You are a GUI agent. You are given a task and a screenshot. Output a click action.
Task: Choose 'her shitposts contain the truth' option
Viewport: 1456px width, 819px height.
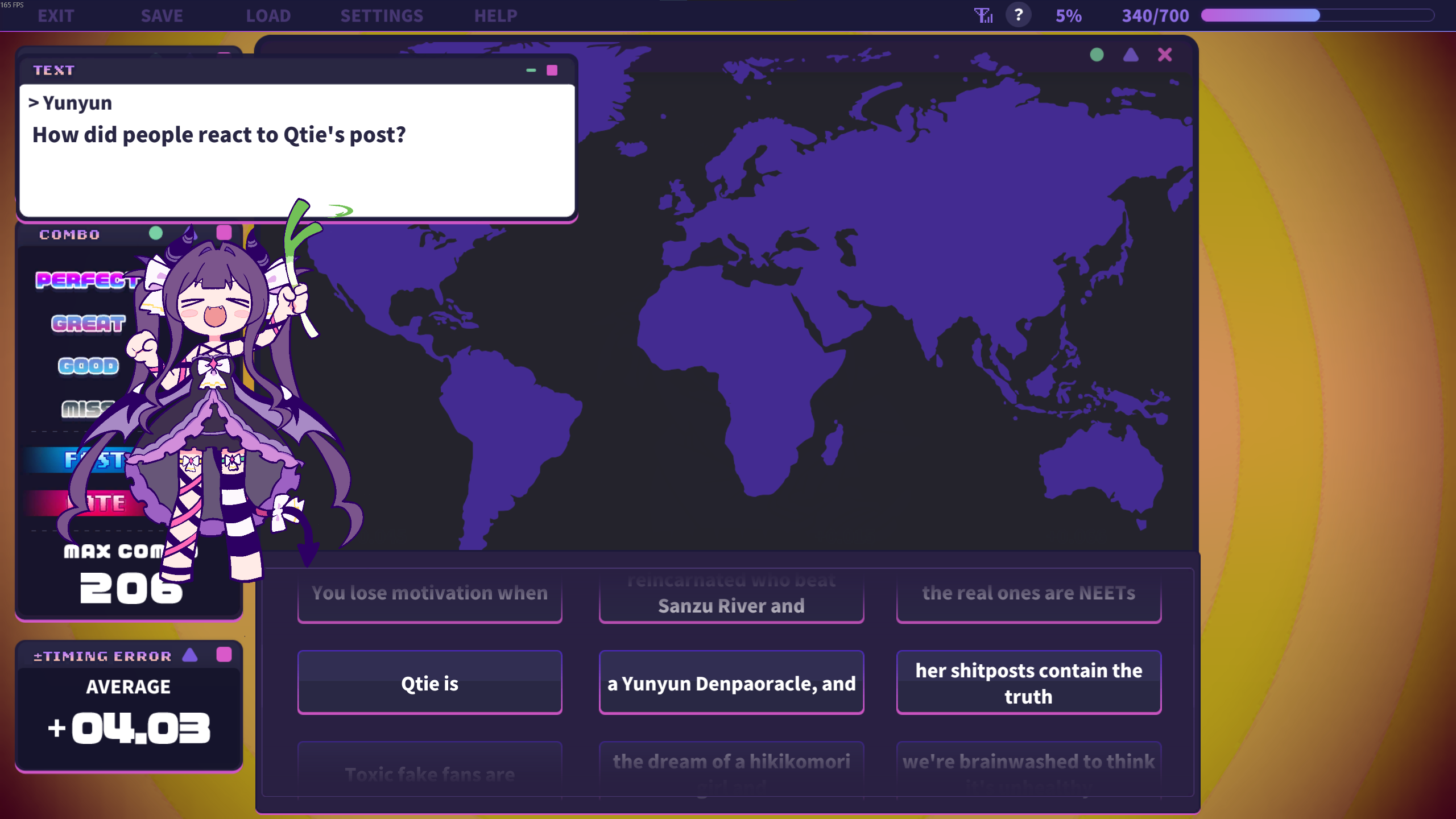(1028, 682)
